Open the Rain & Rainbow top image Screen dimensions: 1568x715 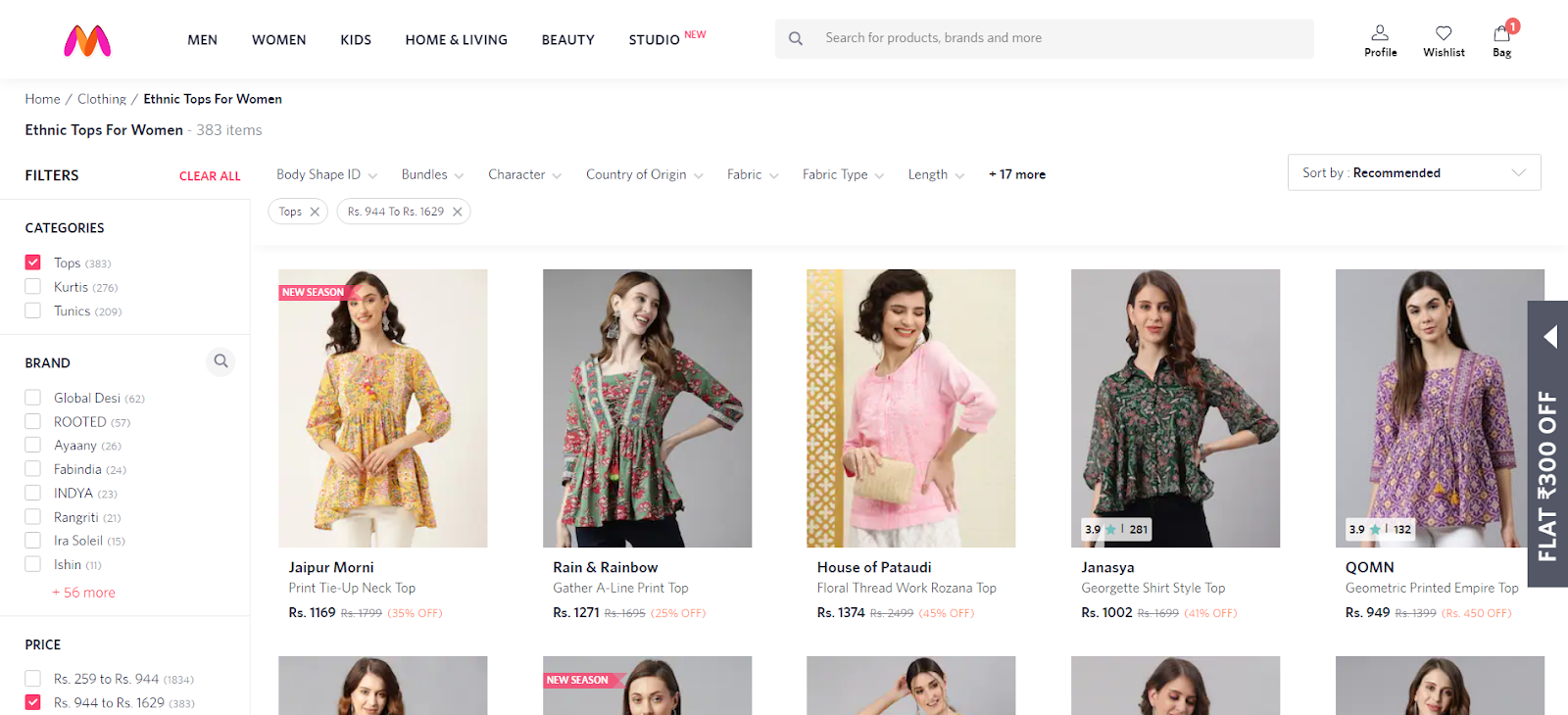[x=648, y=408]
